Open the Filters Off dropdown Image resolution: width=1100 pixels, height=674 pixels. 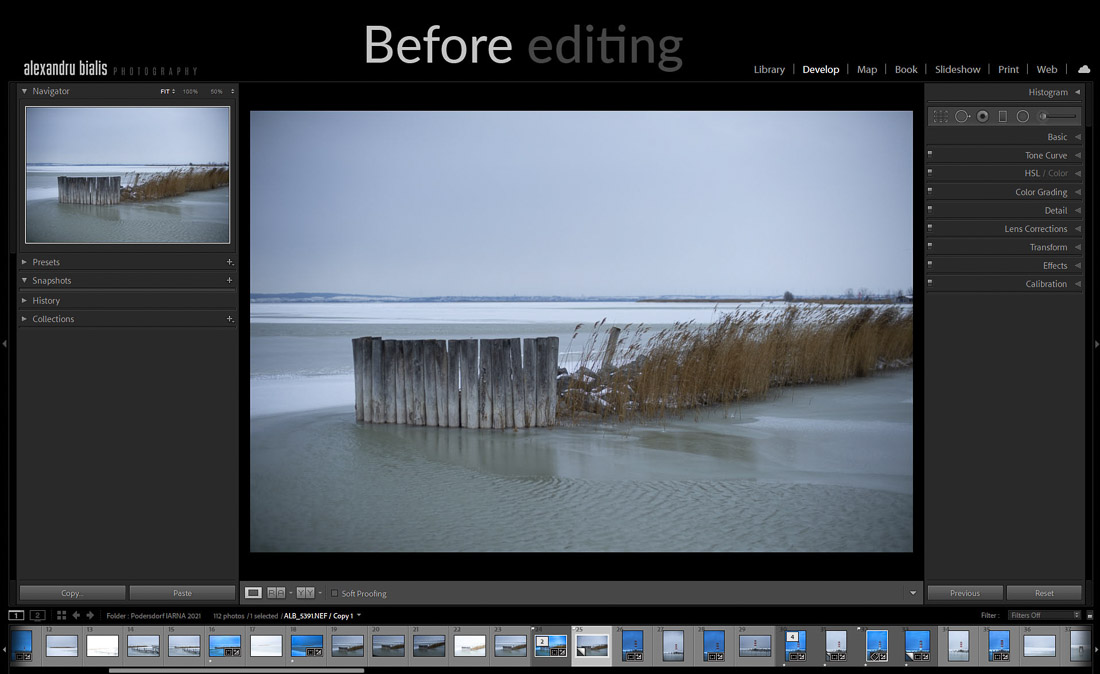(1044, 615)
